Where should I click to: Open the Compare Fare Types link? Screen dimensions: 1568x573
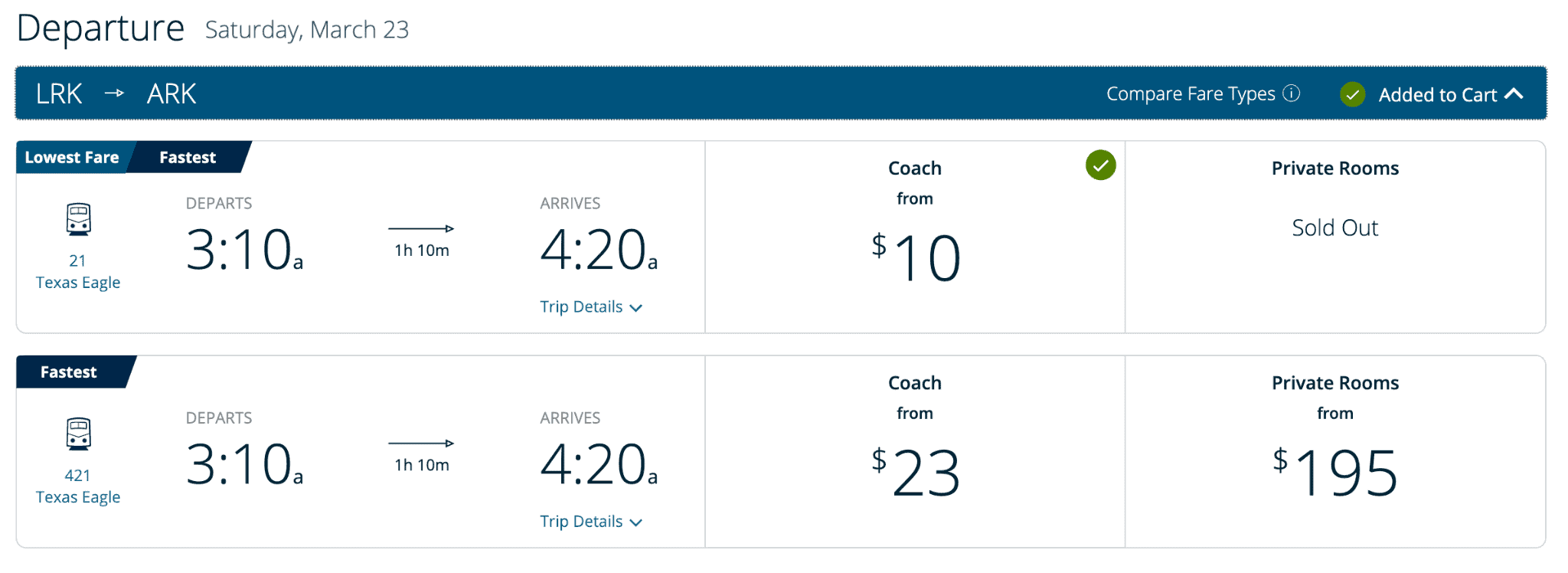click(1191, 93)
